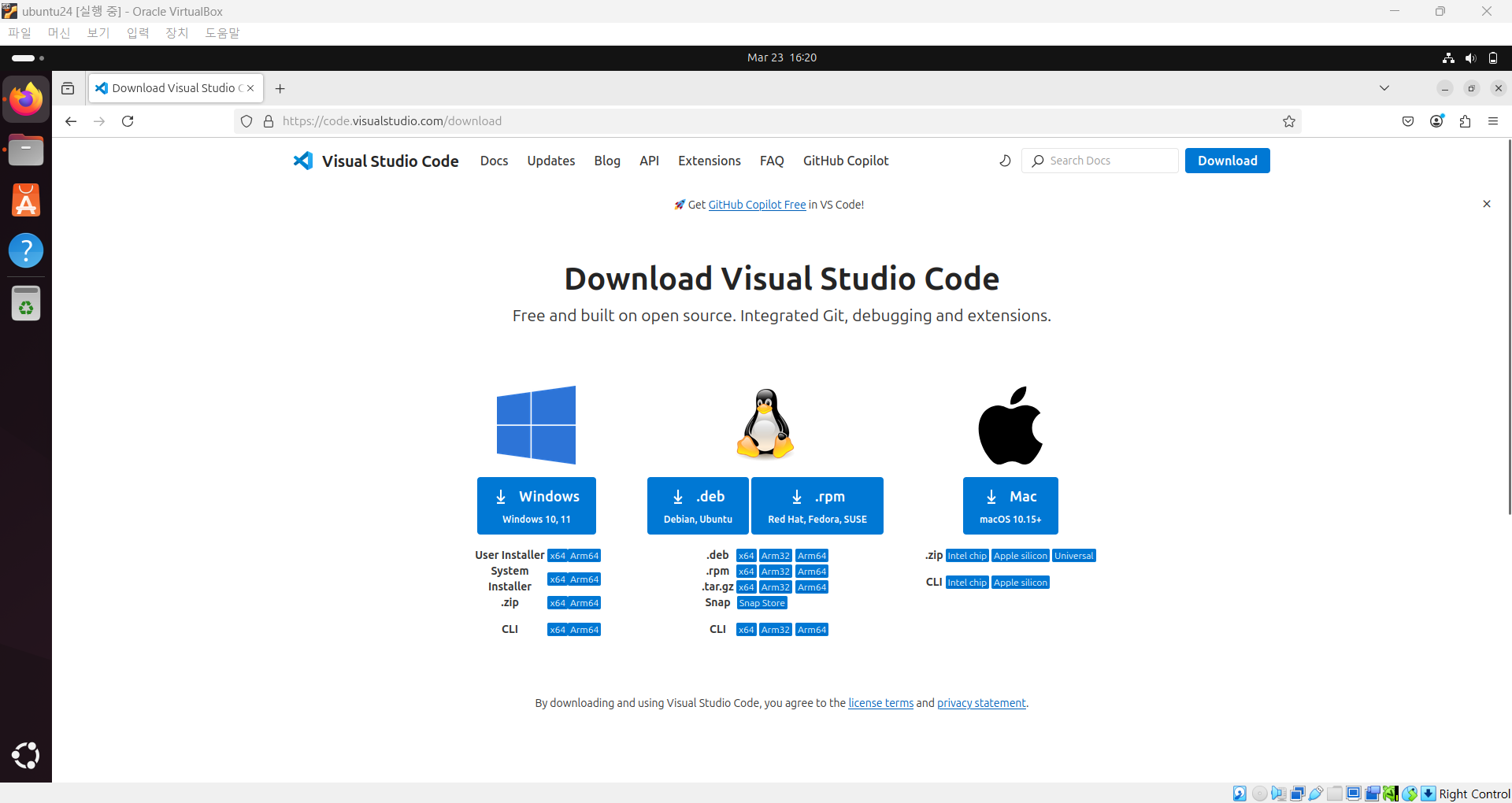The height and width of the screenshot is (803, 1512).
Task: Open the clock and calendar at top
Action: [x=782, y=57]
